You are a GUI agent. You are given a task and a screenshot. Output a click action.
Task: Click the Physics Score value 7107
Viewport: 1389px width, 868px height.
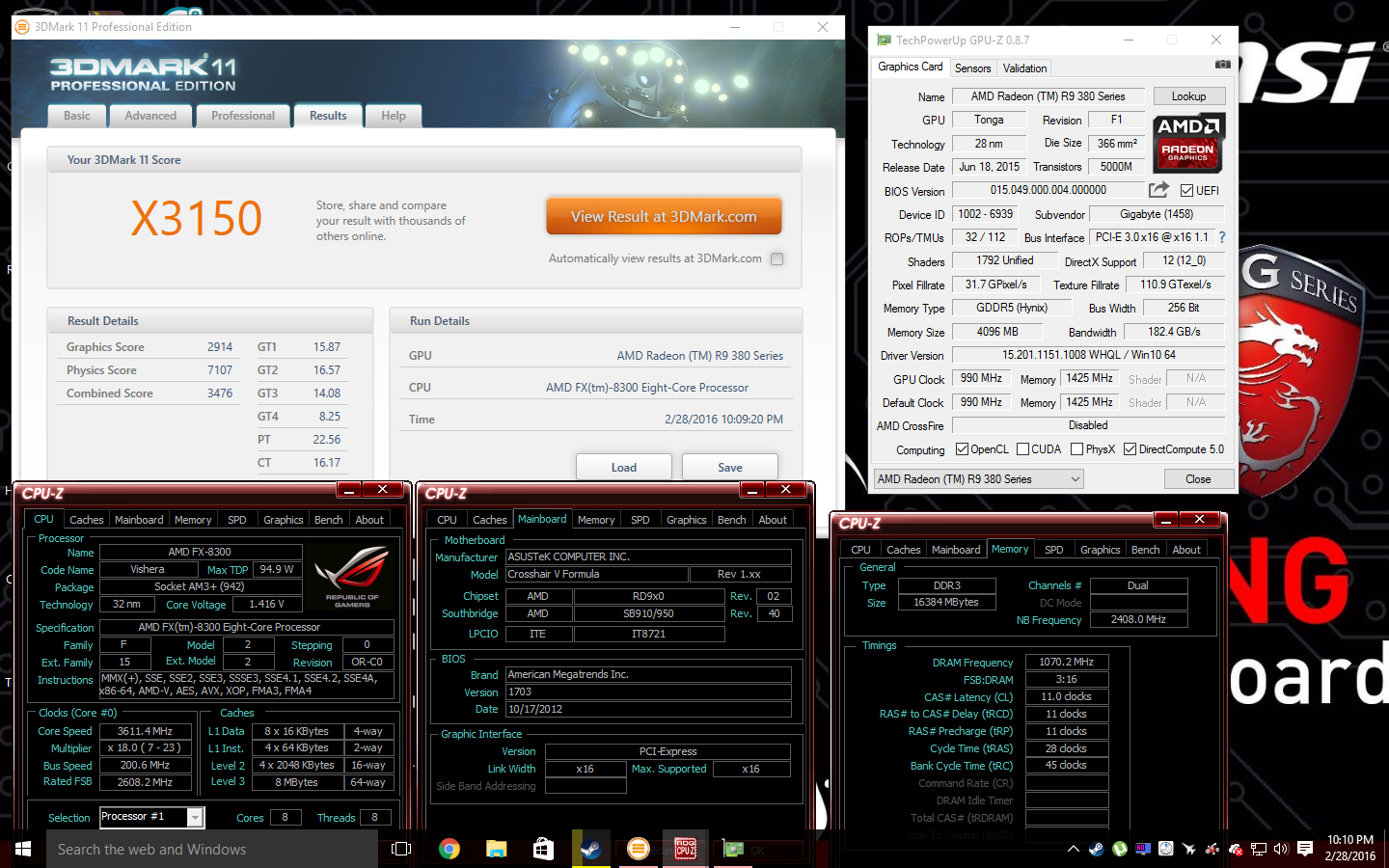[220, 370]
